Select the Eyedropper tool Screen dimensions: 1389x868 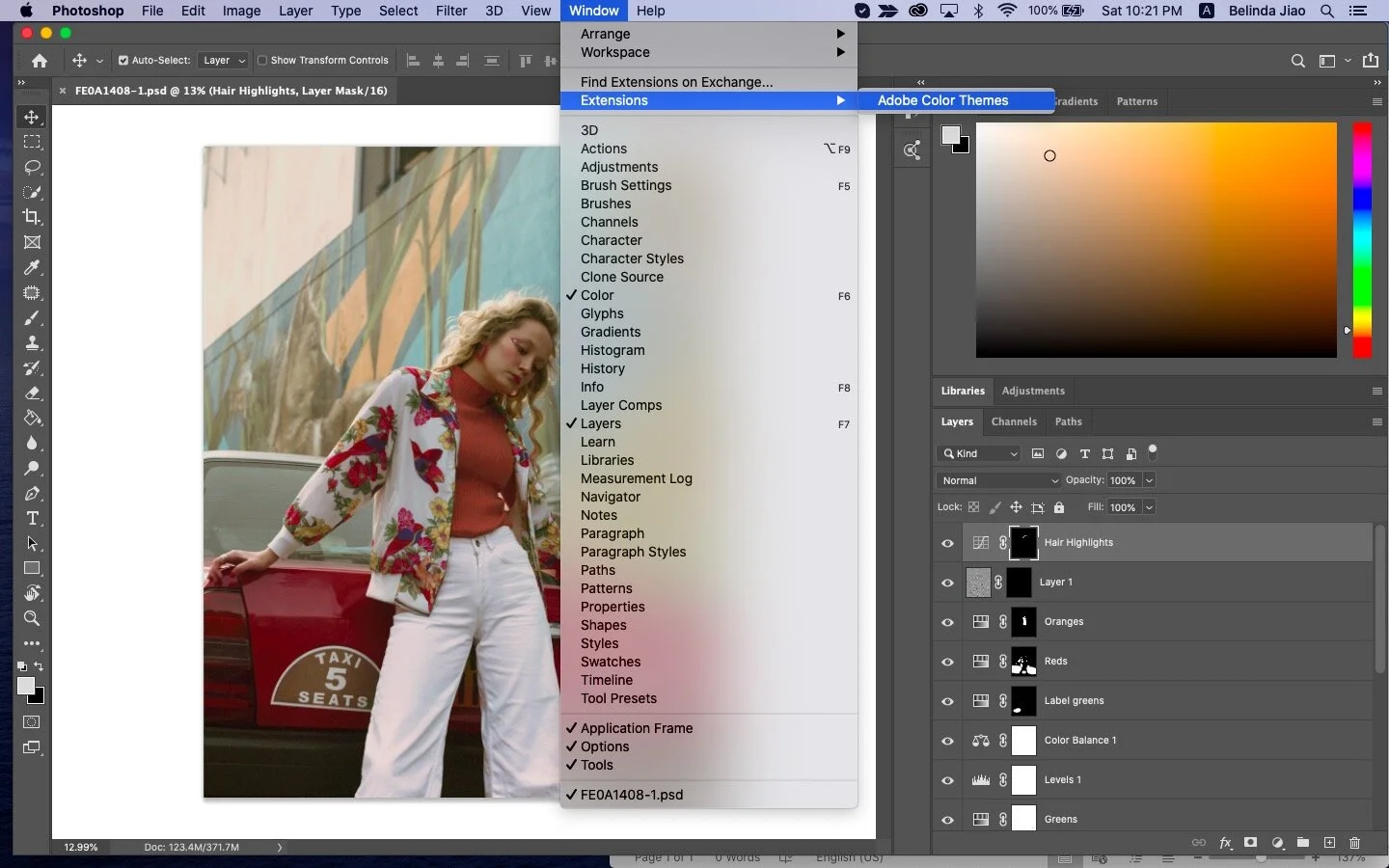[x=32, y=267]
